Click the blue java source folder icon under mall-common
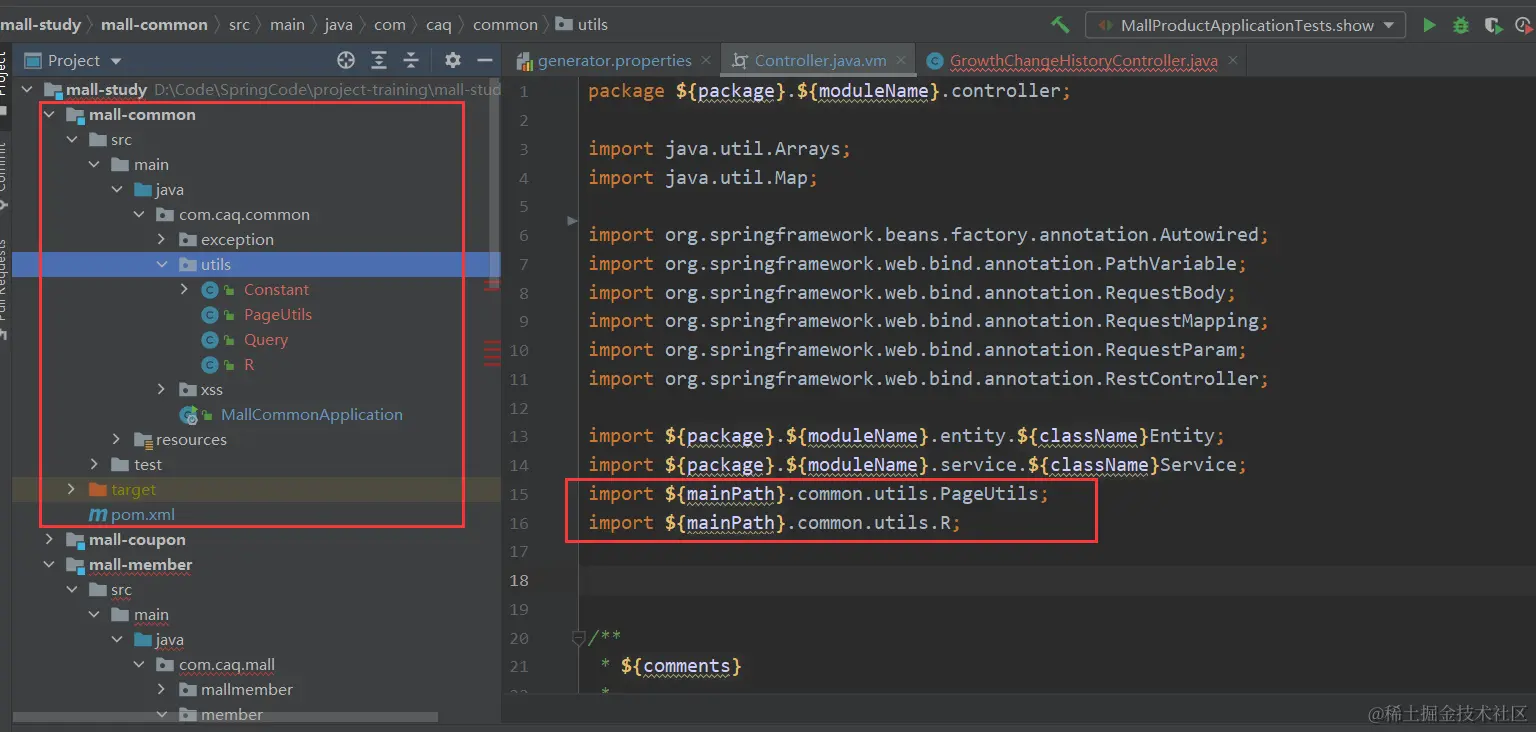 [142, 190]
